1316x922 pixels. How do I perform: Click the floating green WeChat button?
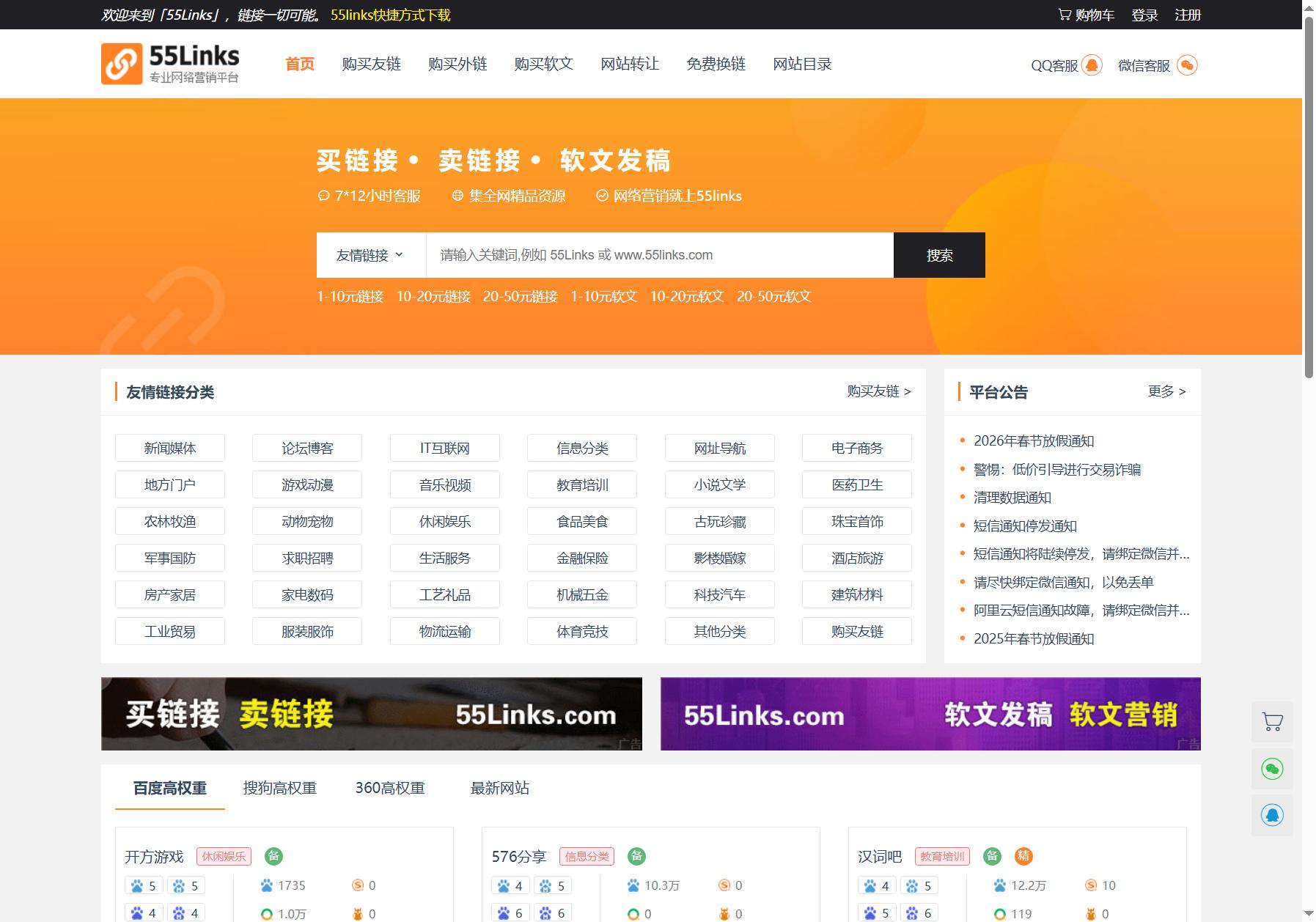[1272, 768]
